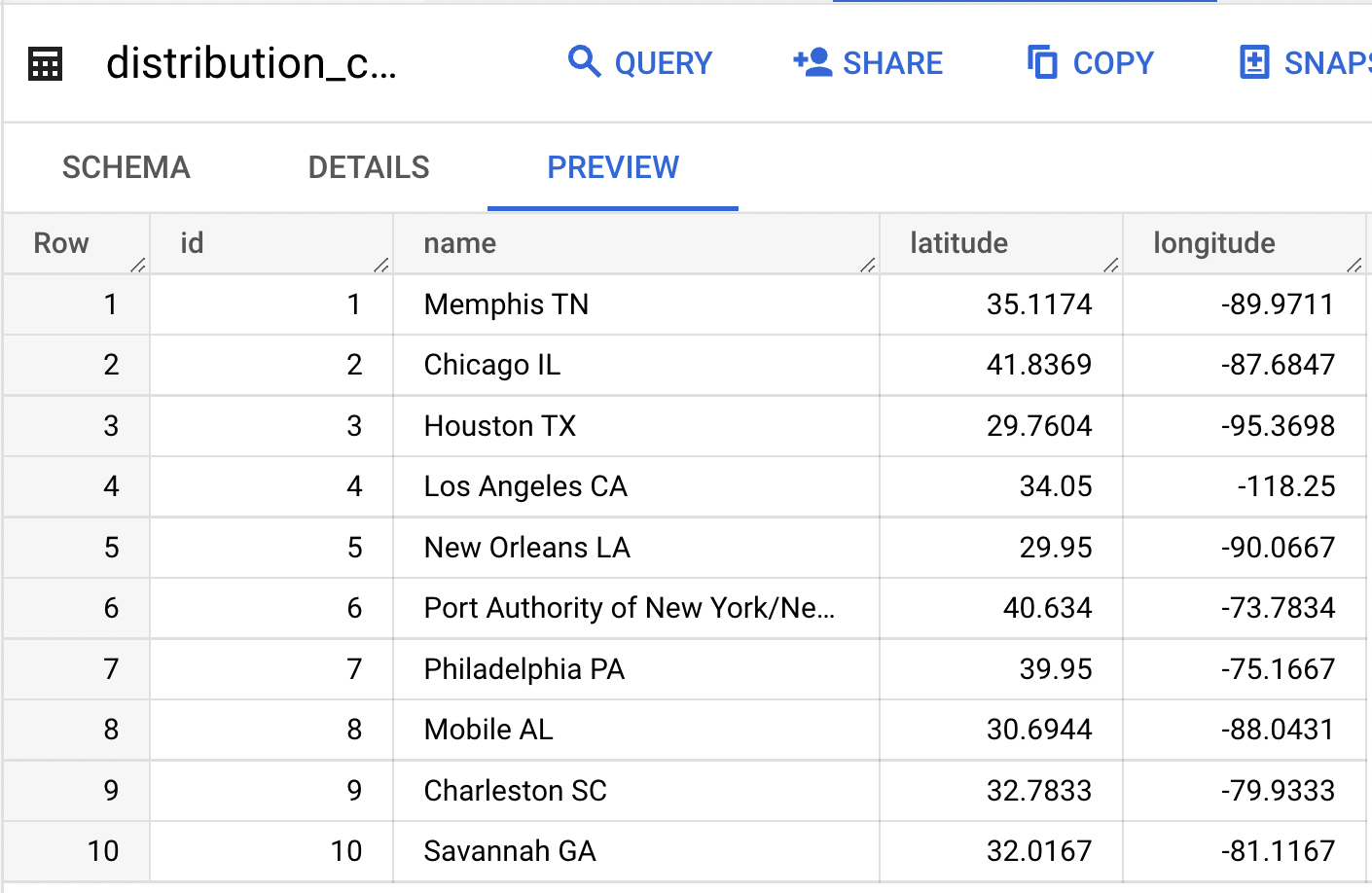Click the latitude column resize handle
The image size is (1372, 893).
pyautogui.click(x=1110, y=265)
